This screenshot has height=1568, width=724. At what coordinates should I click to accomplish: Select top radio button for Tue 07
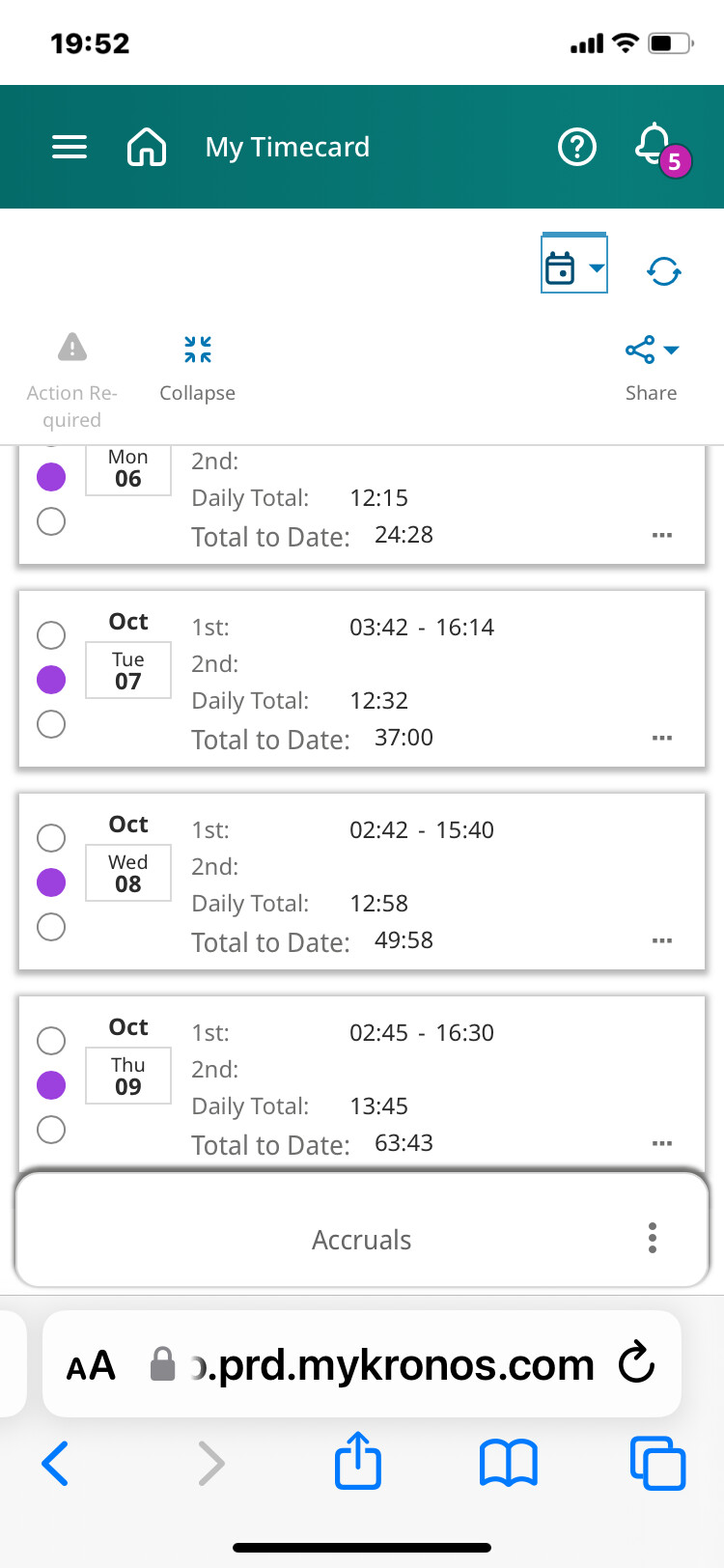tap(51, 635)
